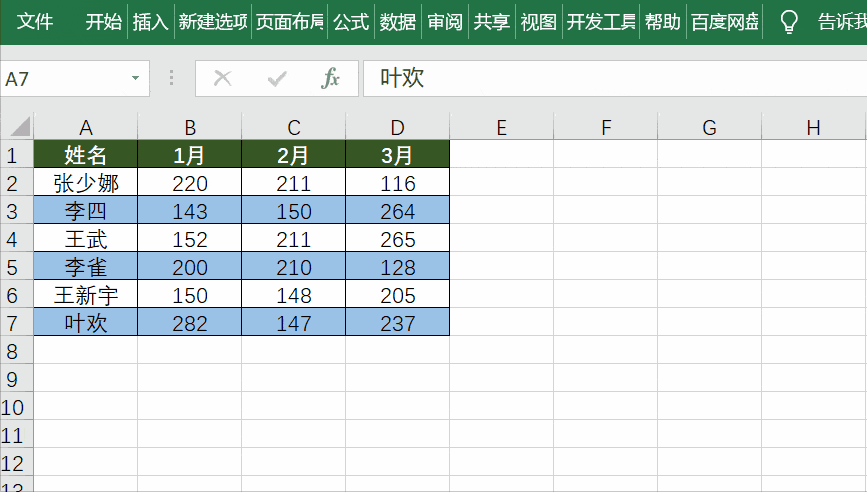Click the Insert Function fx icon
The height and width of the screenshot is (492, 867).
(330, 79)
